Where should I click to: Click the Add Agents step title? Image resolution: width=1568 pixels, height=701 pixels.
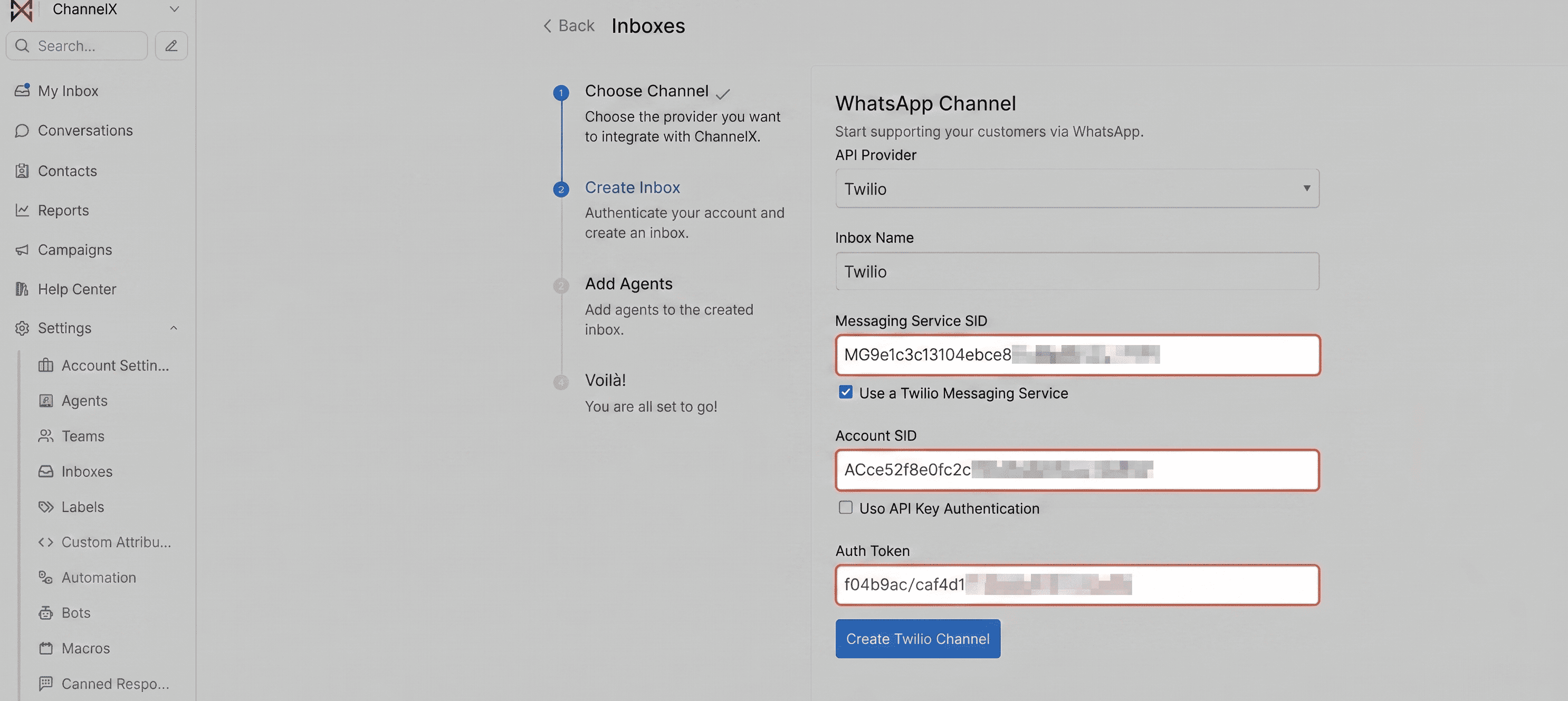629,283
